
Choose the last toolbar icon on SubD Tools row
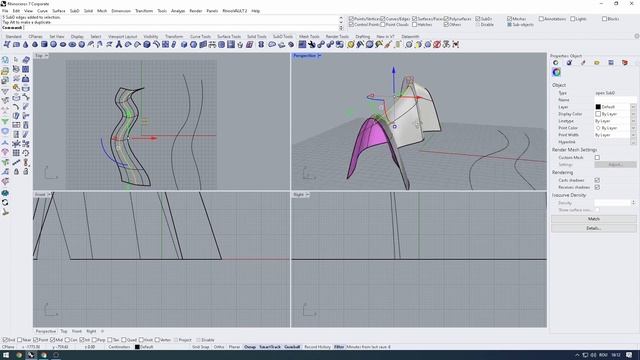456,44
